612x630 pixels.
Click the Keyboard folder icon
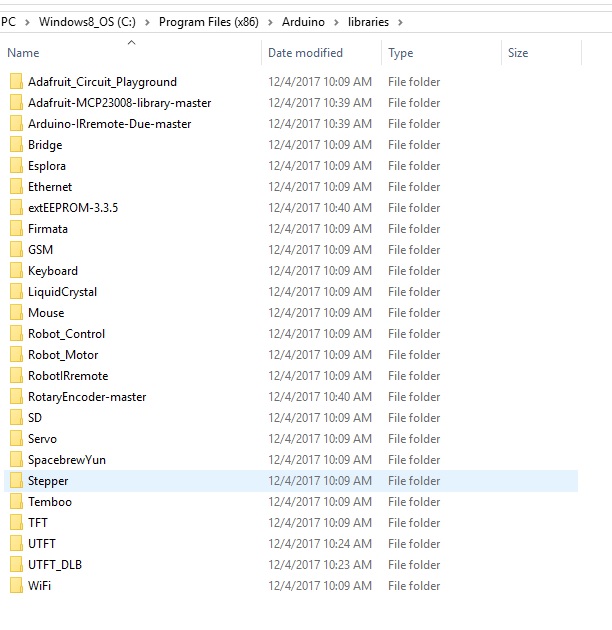point(16,270)
